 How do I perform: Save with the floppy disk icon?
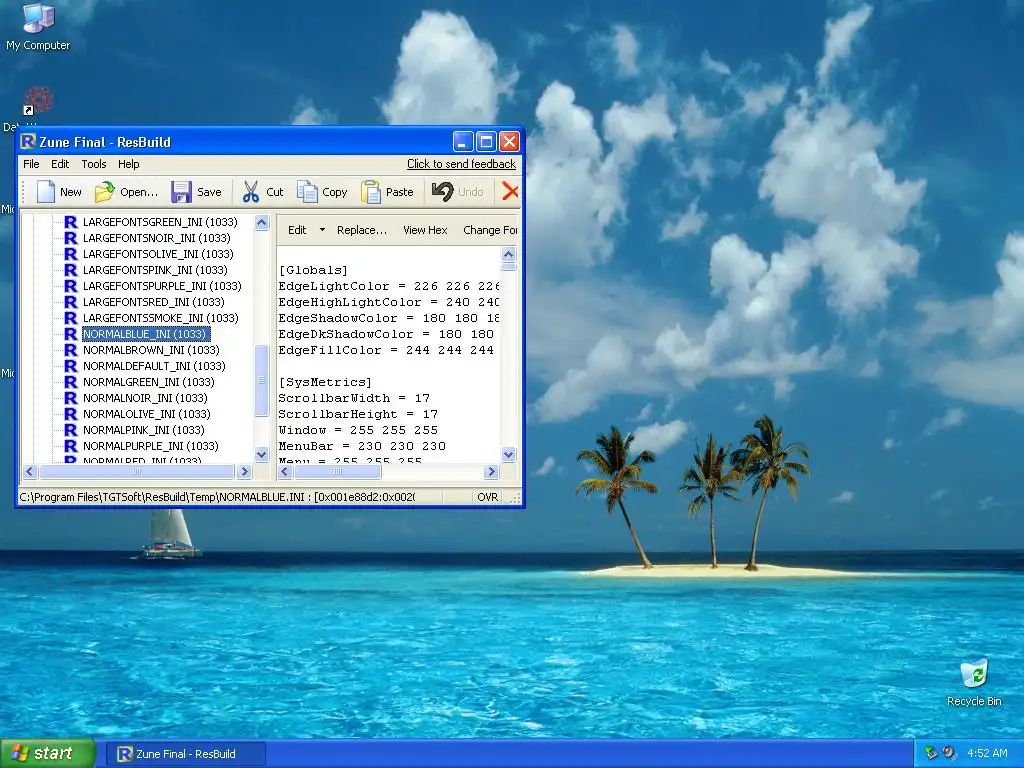pyautogui.click(x=181, y=192)
